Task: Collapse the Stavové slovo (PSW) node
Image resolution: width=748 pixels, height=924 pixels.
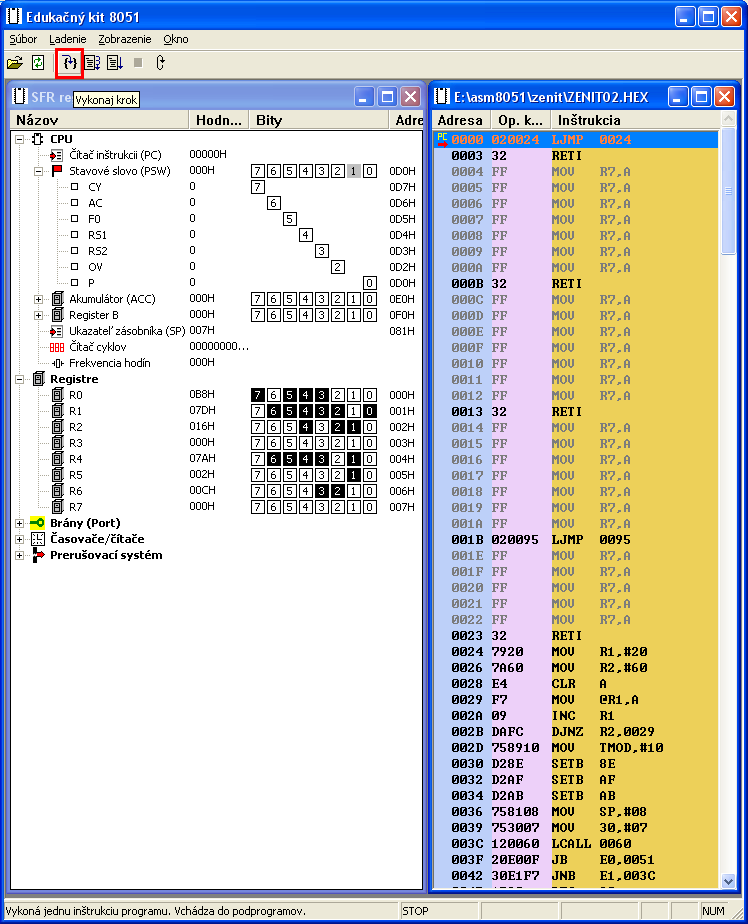Action: [x=38, y=171]
